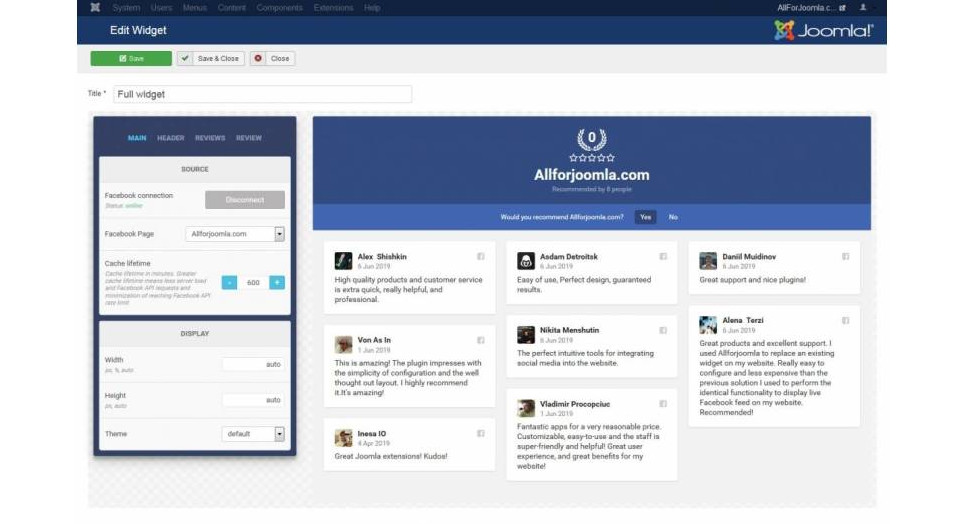This screenshot has width=968, height=524.
Task: Click Facebook icon on Alex Shishkin review
Action: click(480, 256)
